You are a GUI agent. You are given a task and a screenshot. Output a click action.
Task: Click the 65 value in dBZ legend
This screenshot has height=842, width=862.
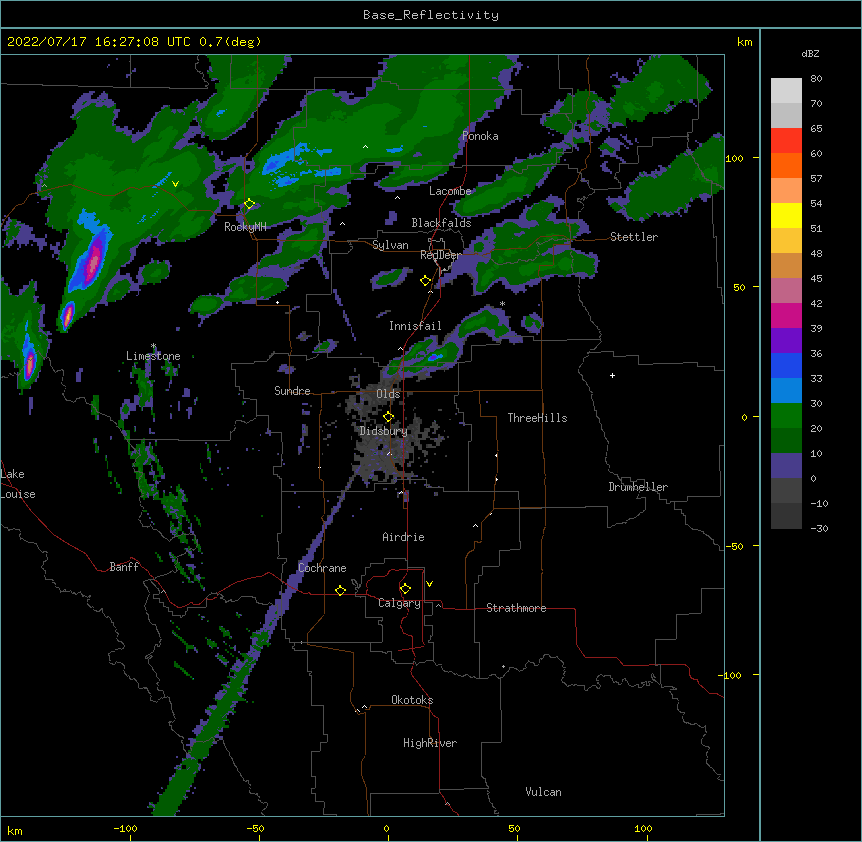(816, 129)
